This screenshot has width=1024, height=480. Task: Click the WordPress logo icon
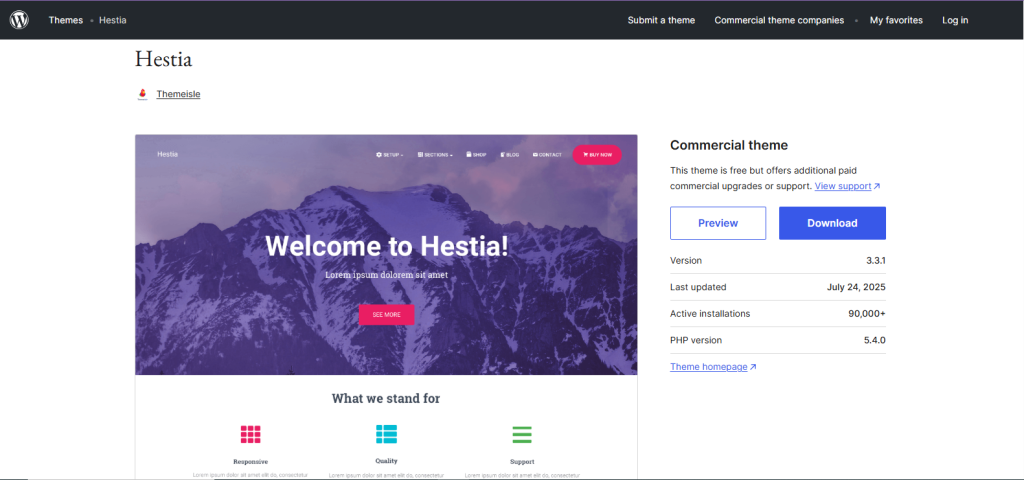tap(19, 20)
